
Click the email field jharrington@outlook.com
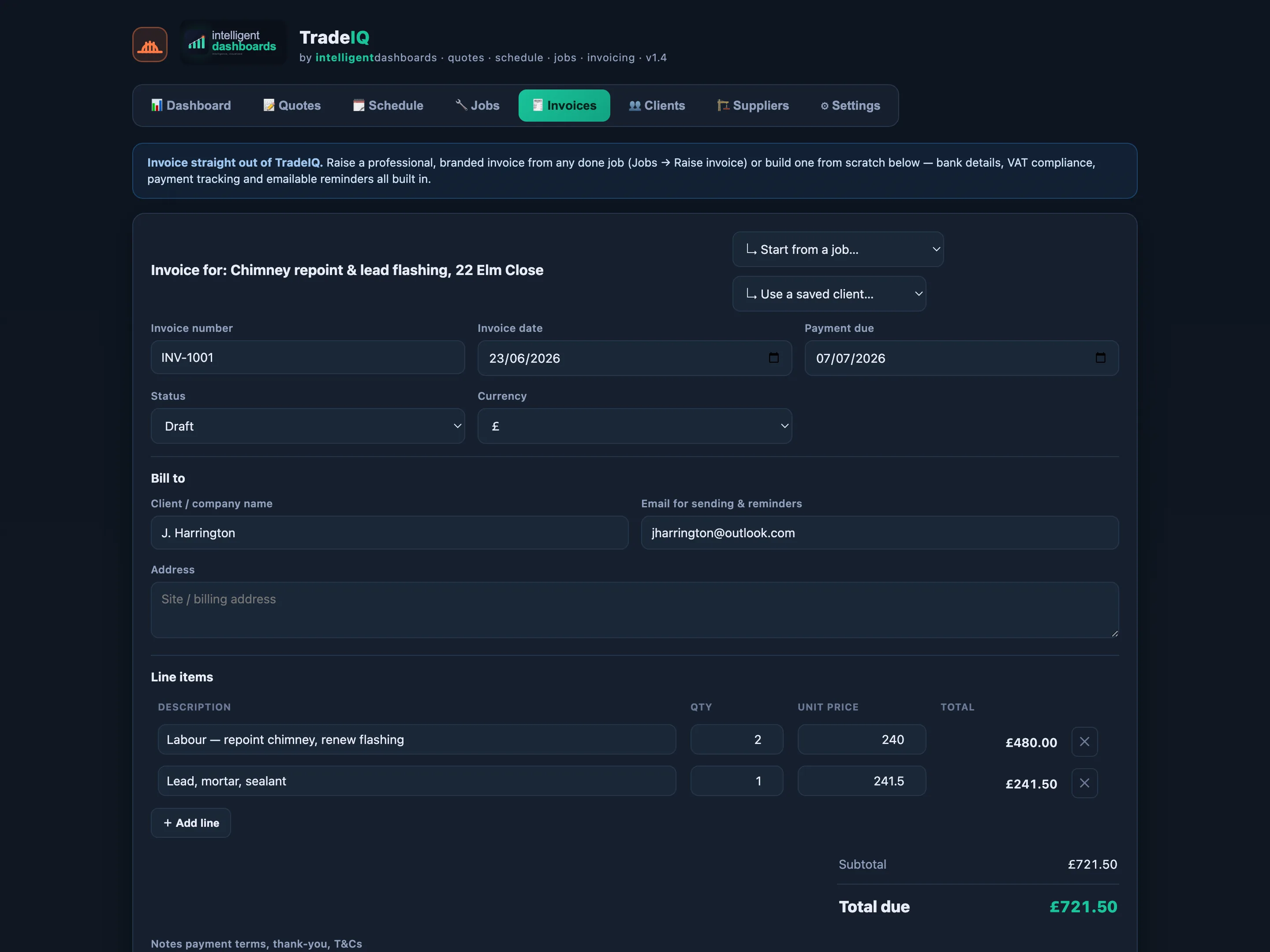[880, 532]
